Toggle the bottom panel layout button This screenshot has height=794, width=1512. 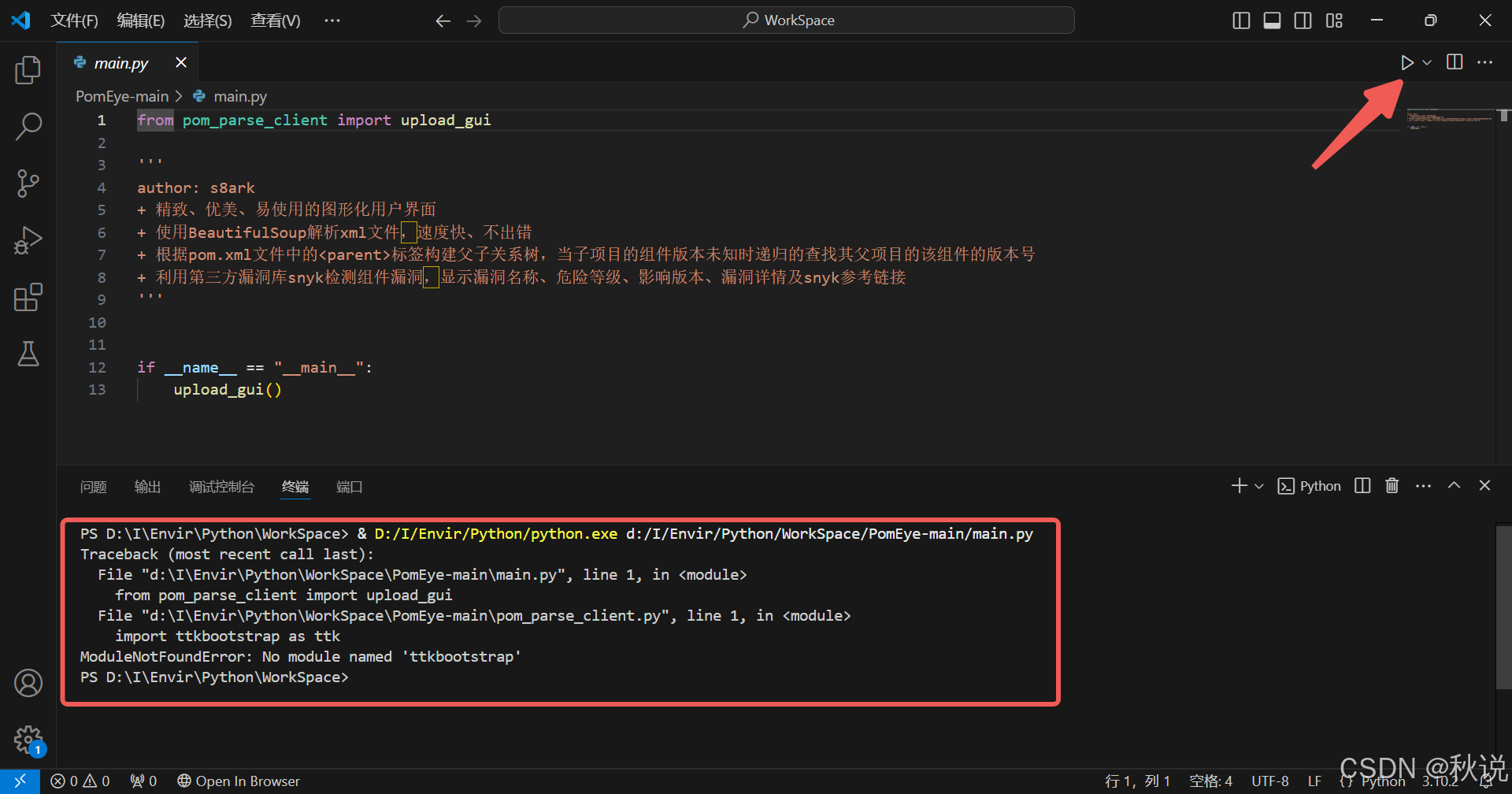(1272, 21)
